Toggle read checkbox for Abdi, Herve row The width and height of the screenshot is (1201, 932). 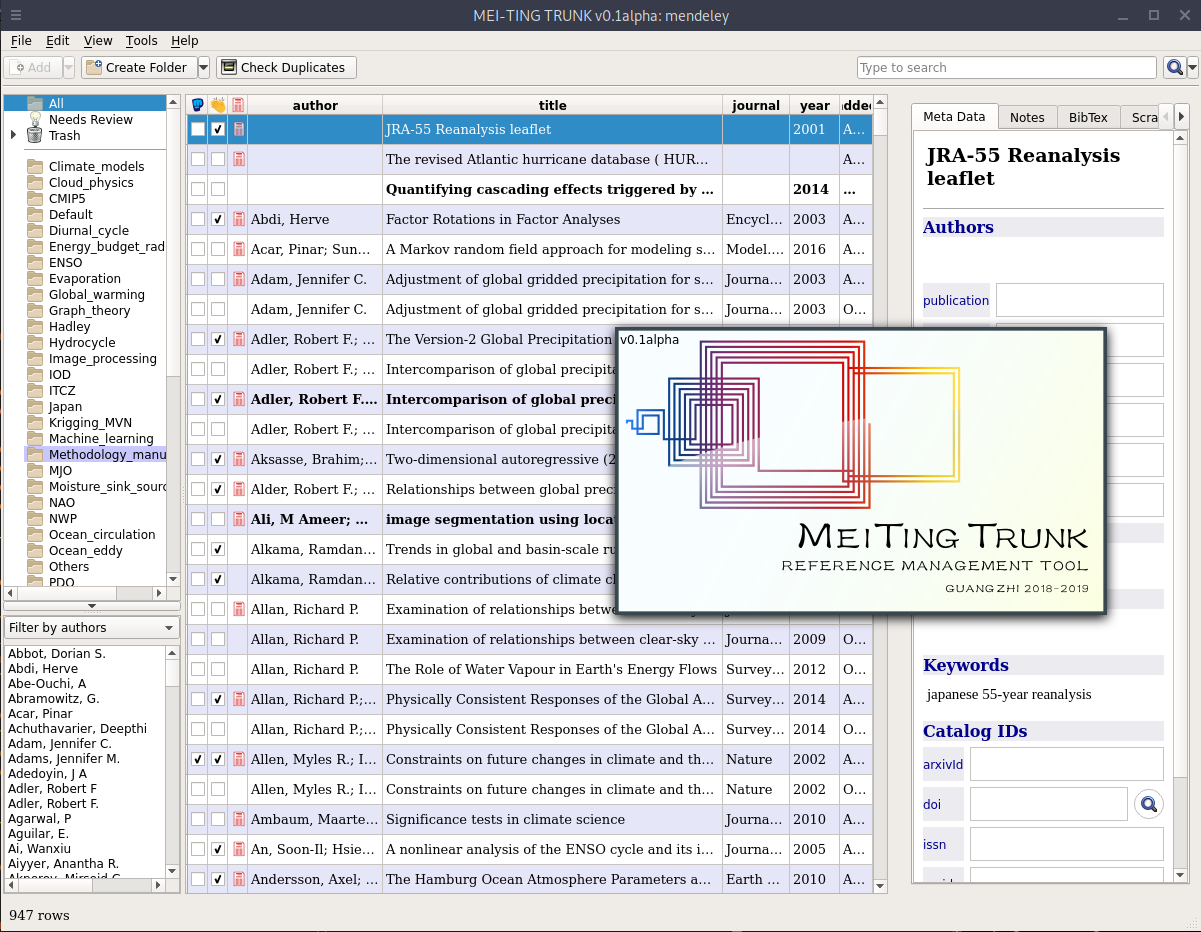tap(218, 219)
